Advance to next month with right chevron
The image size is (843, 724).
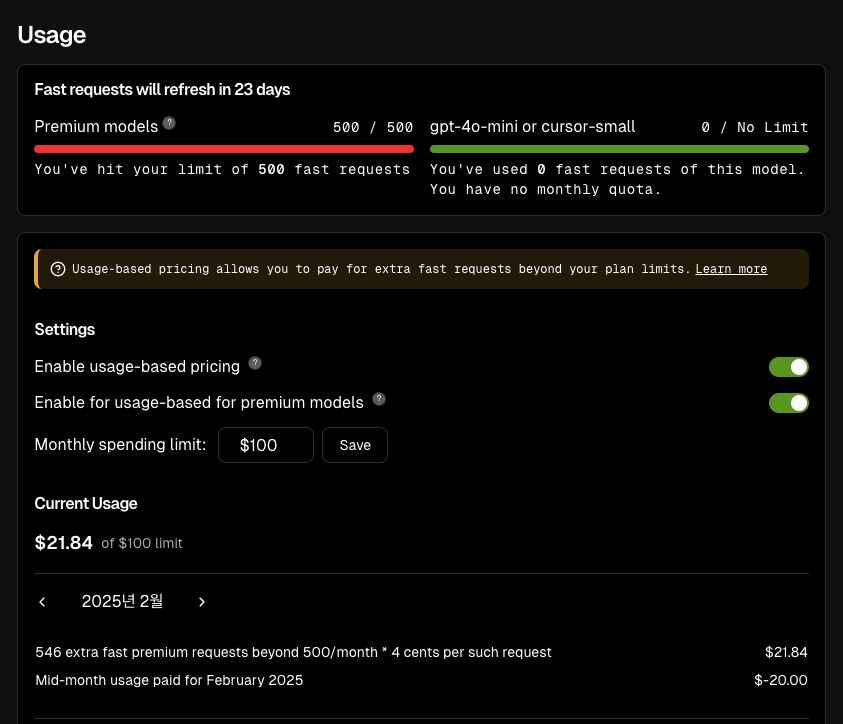pyautogui.click(x=202, y=601)
